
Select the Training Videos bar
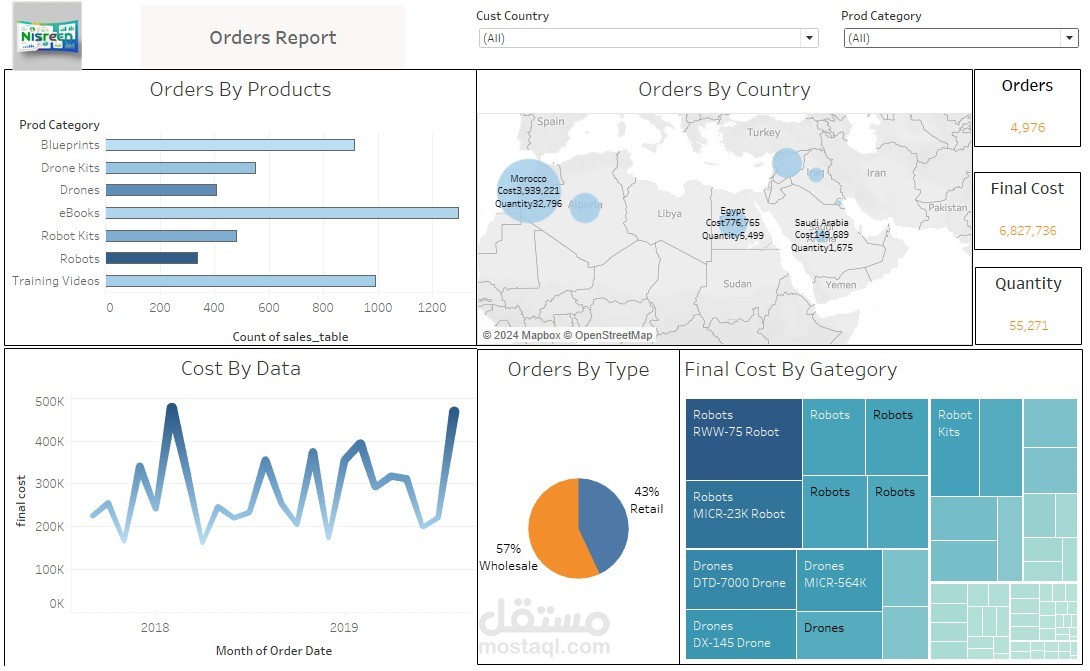241,281
